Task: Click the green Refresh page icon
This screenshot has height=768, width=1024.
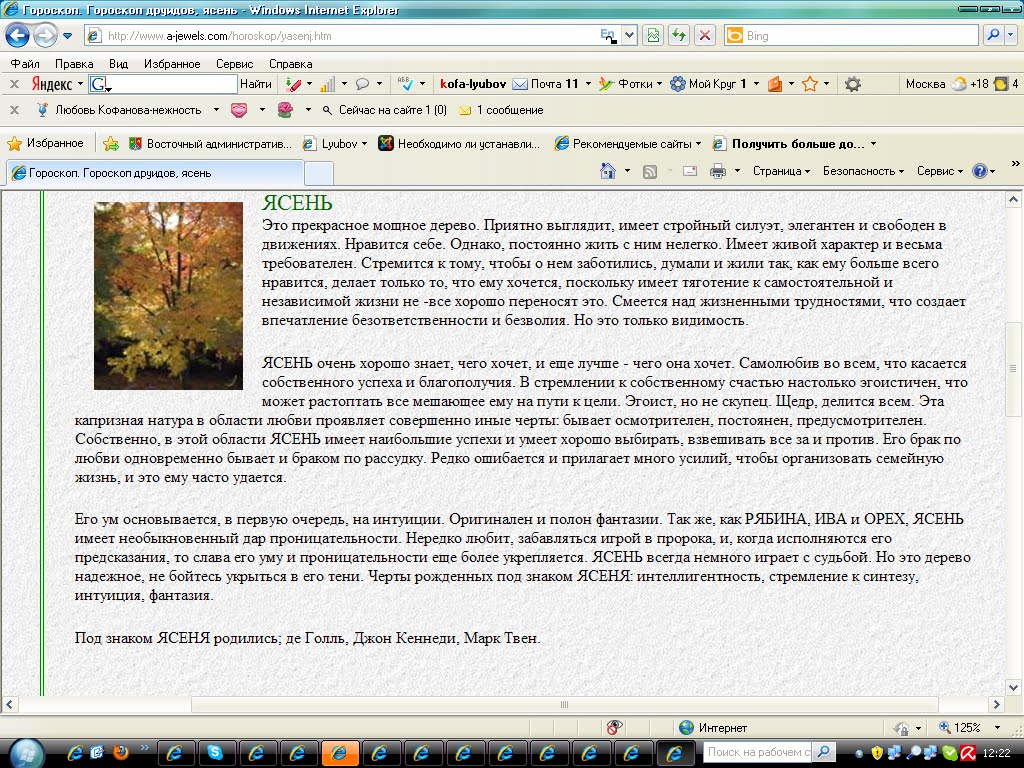Action: [679, 36]
